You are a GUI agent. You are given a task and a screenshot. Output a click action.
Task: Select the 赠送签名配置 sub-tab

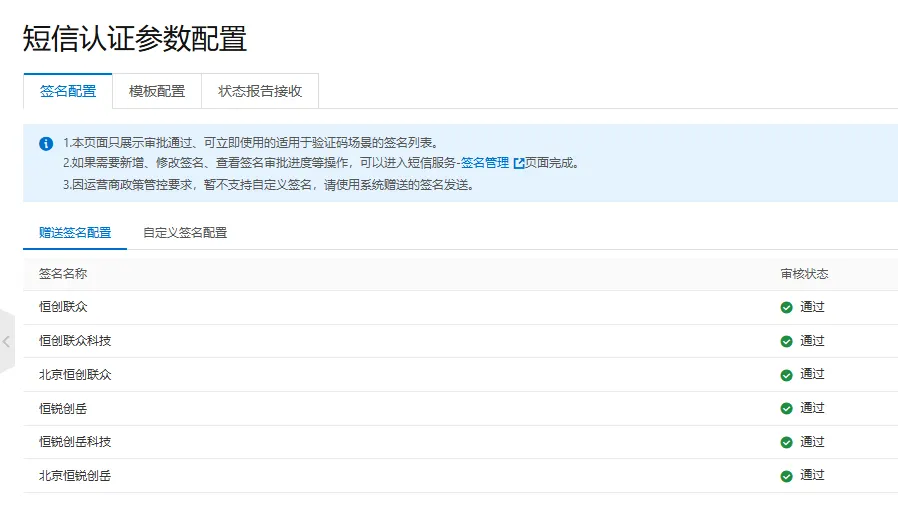click(x=75, y=232)
